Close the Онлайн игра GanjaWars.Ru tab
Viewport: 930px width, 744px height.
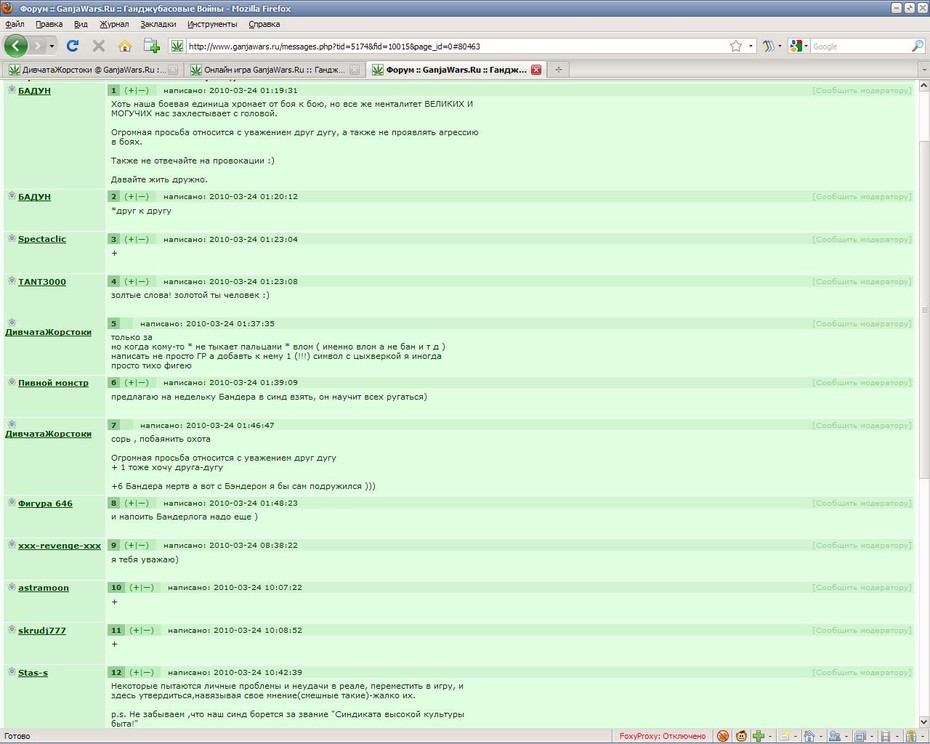coord(354,70)
